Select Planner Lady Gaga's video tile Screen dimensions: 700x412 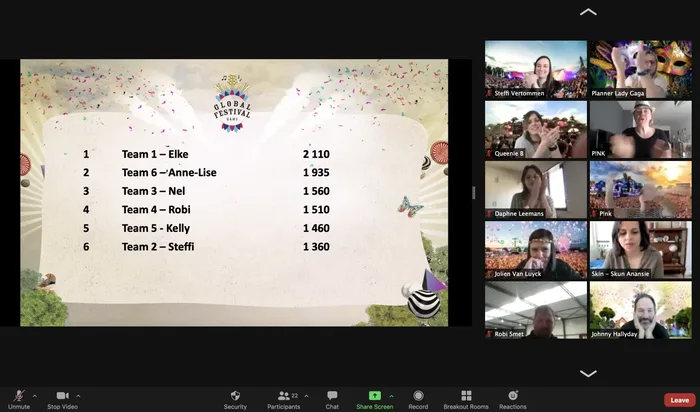[641, 69]
